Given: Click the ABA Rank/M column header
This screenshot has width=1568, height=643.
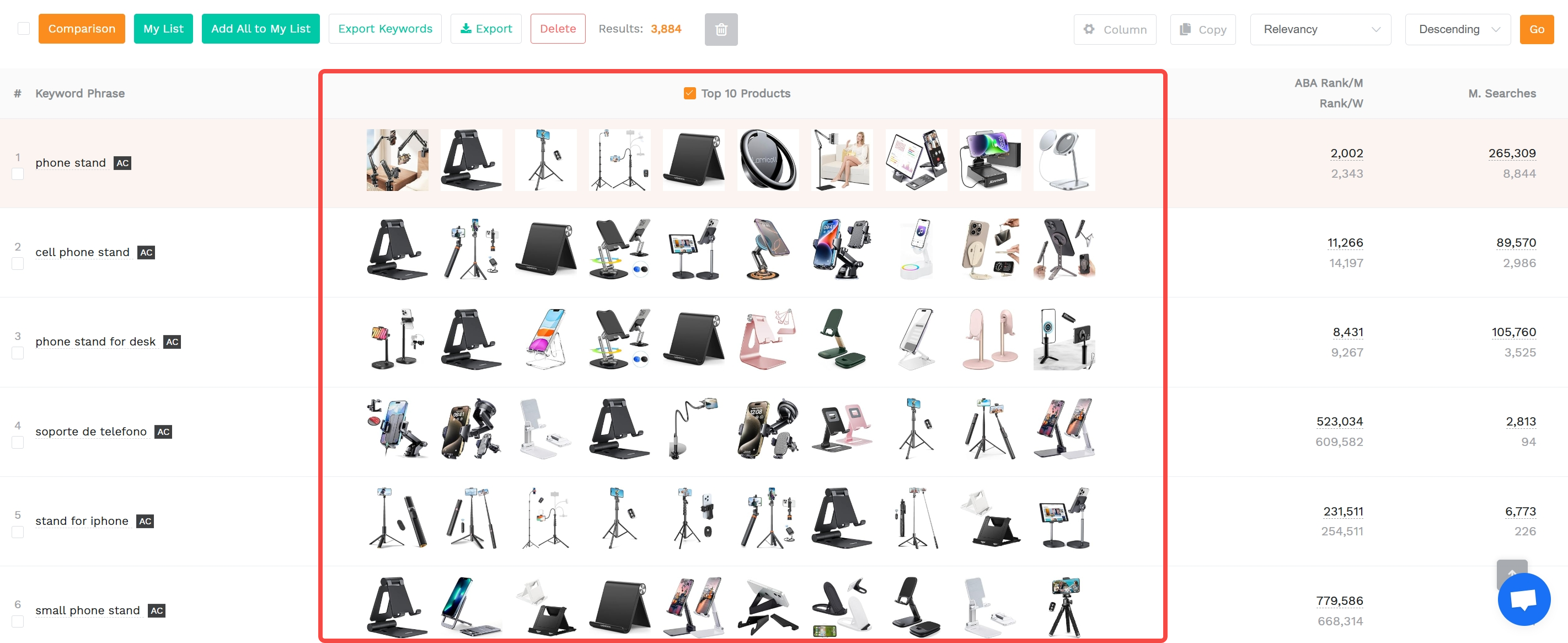Looking at the screenshot, I should (1328, 83).
